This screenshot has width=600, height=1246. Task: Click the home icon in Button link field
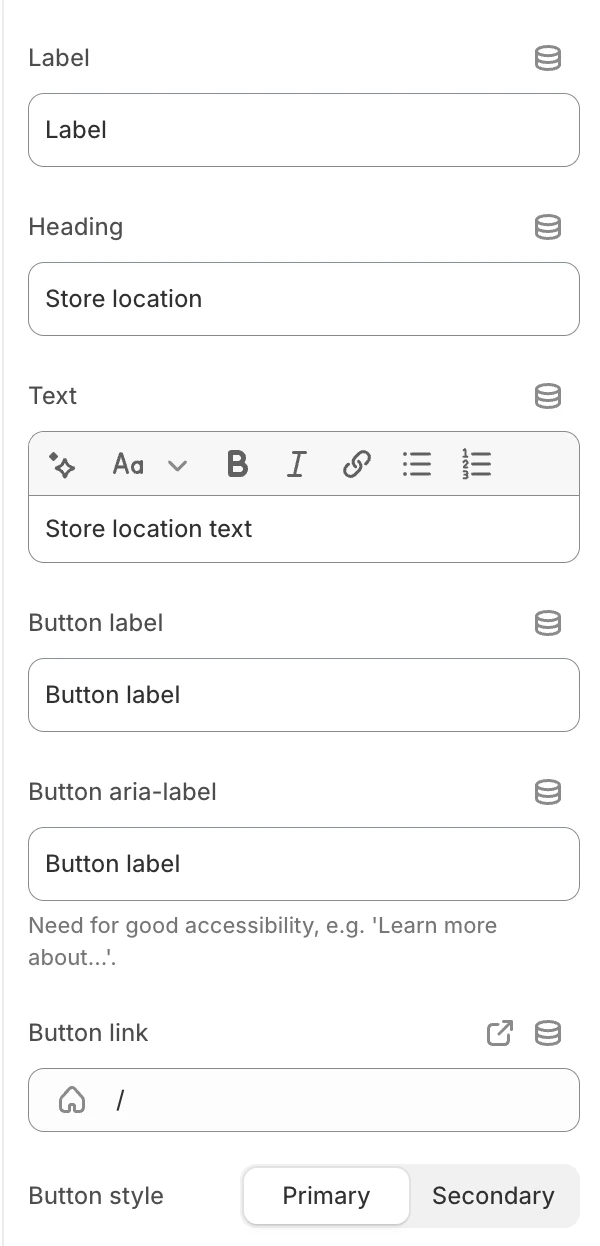click(72, 1101)
